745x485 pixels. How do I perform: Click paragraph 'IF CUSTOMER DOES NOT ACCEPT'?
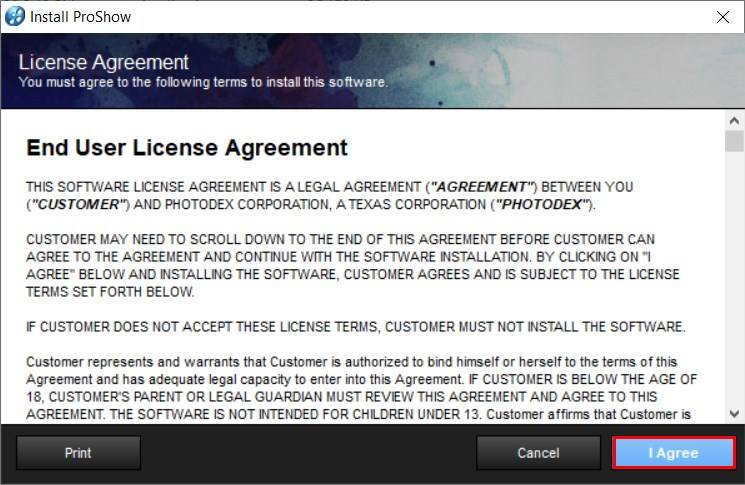click(355, 327)
